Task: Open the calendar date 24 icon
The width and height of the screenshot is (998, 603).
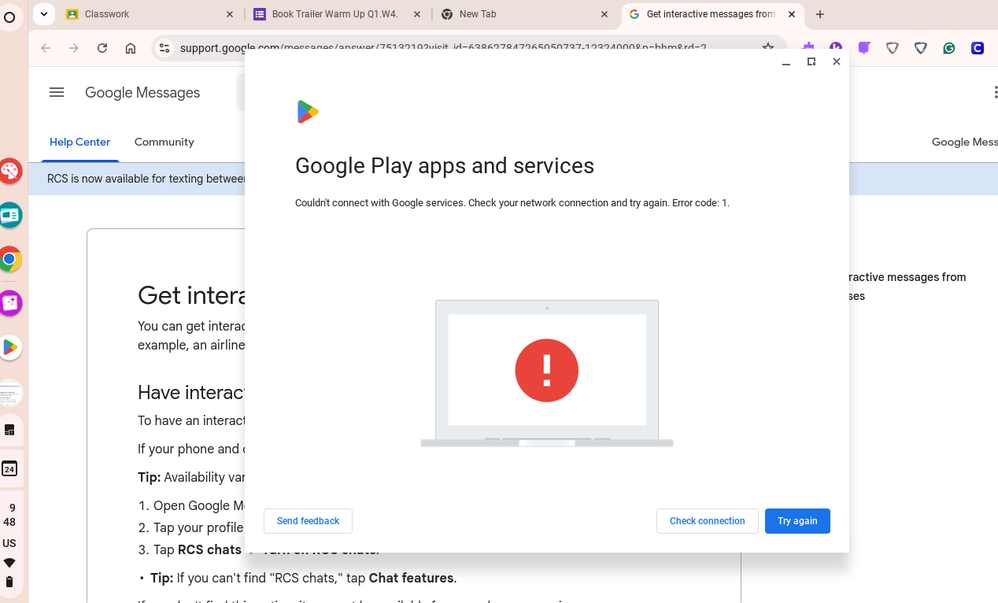Action: coord(10,469)
